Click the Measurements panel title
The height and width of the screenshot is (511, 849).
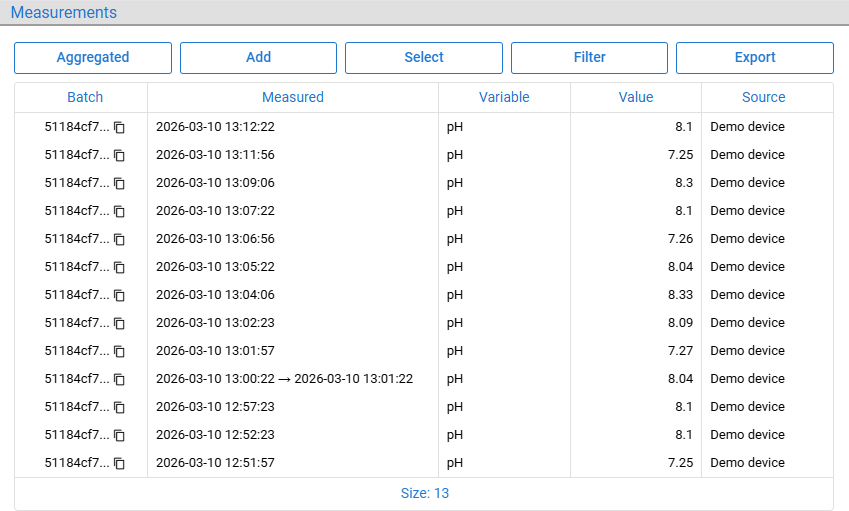pyautogui.click(x=64, y=12)
